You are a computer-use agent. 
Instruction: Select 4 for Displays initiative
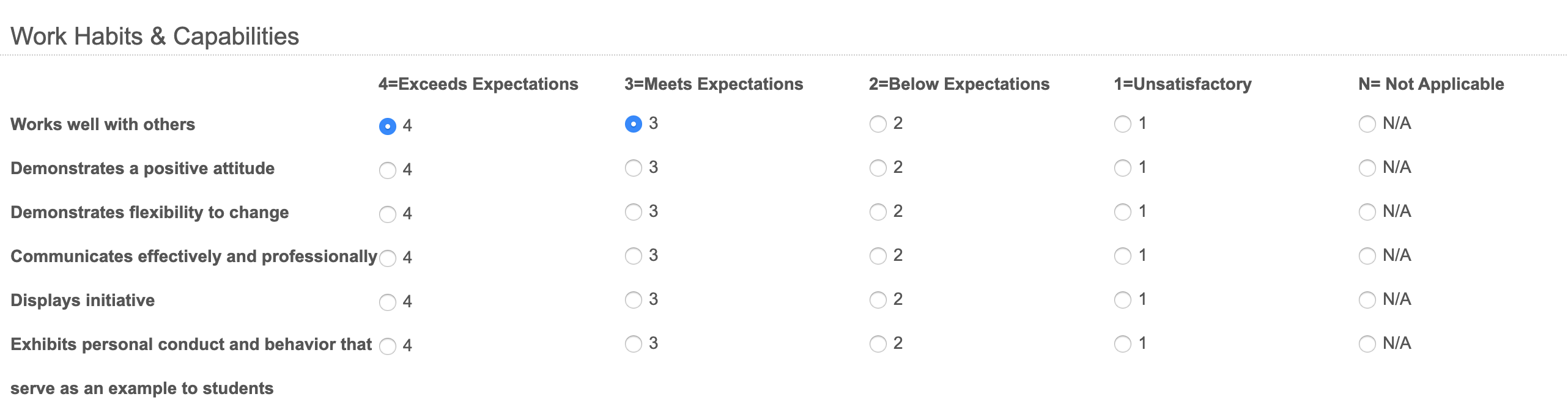[388, 302]
